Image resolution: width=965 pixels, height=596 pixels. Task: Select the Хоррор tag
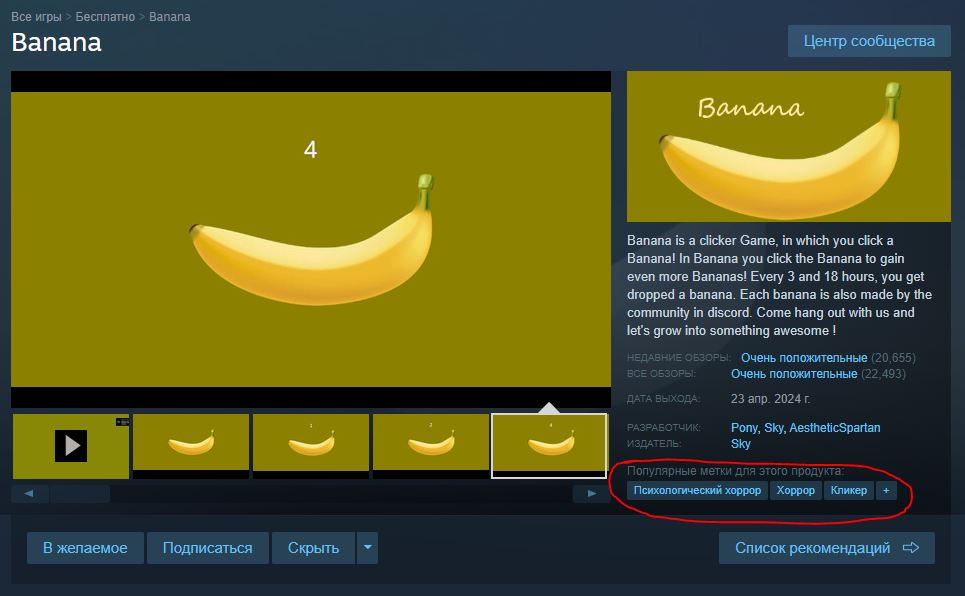tap(795, 491)
